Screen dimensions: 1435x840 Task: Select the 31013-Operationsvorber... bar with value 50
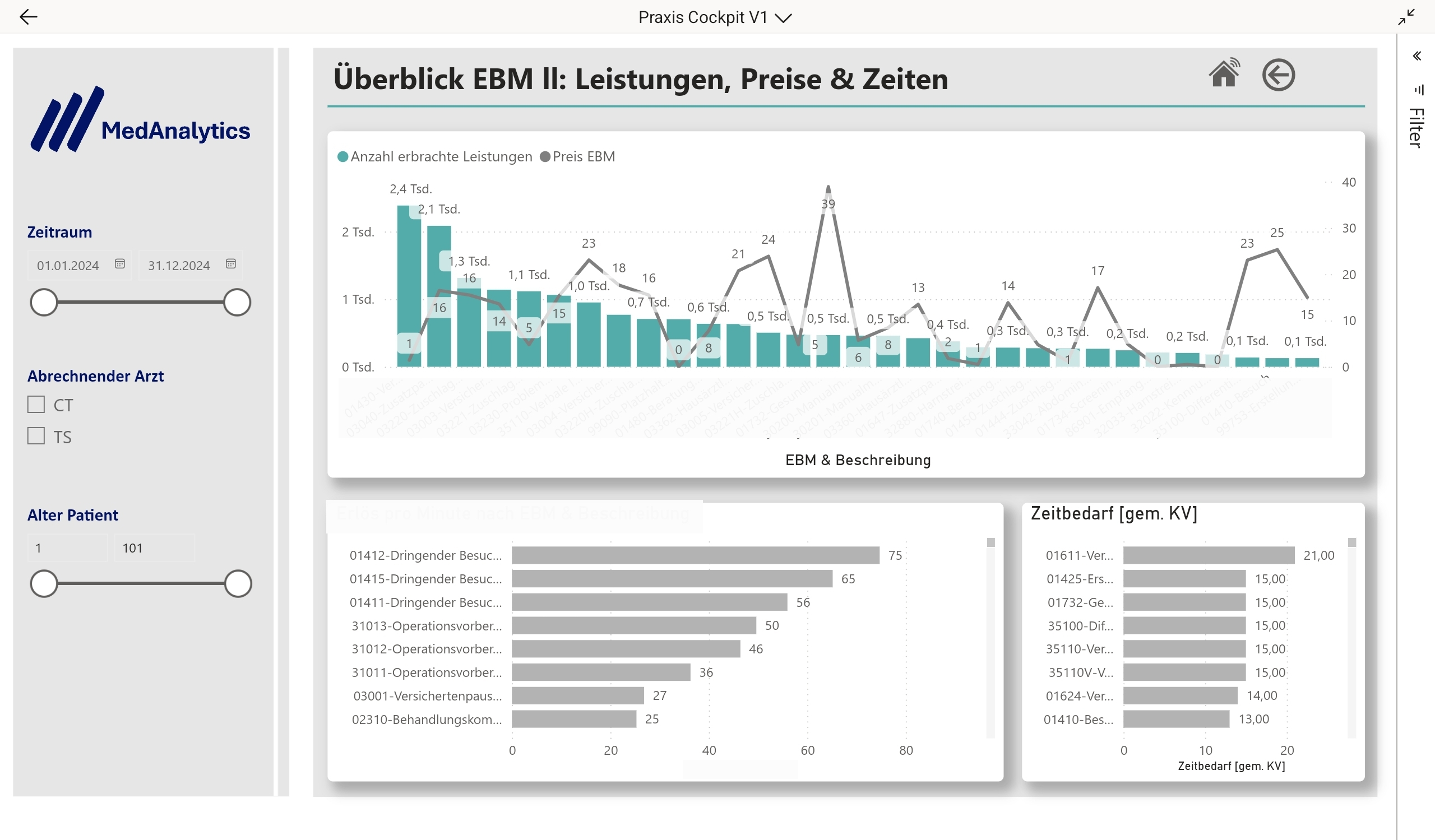pyautogui.click(x=634, y=625)
